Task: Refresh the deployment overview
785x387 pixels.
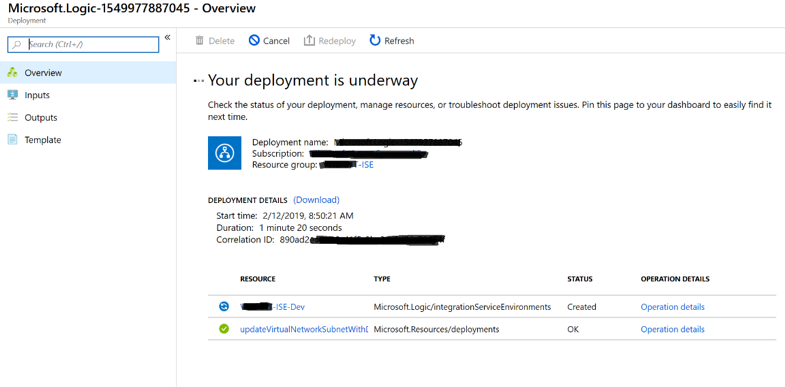Action: (391, 41)
